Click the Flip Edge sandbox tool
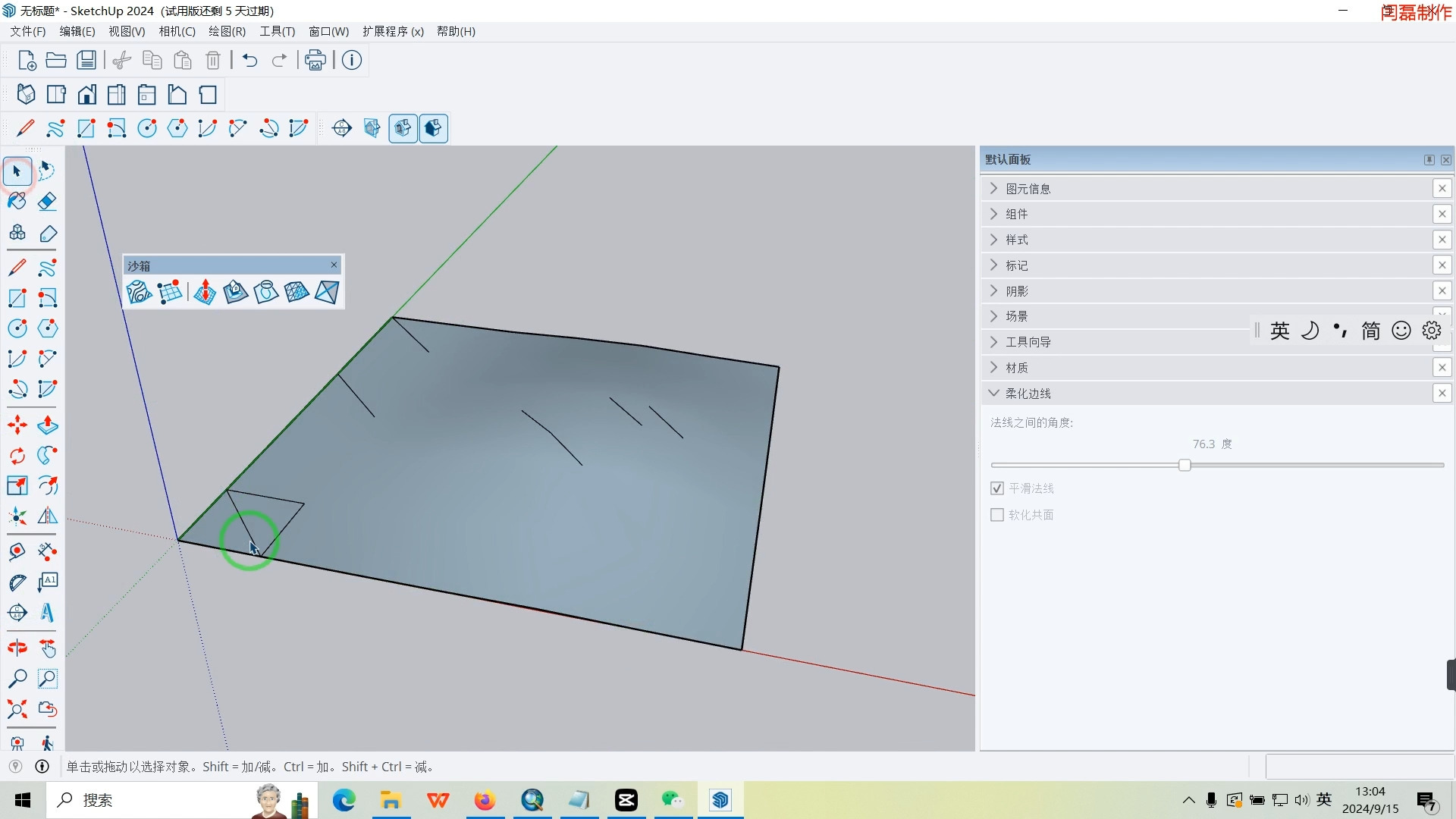Screen dimensions: 1456x819 [x=327, y=292]
